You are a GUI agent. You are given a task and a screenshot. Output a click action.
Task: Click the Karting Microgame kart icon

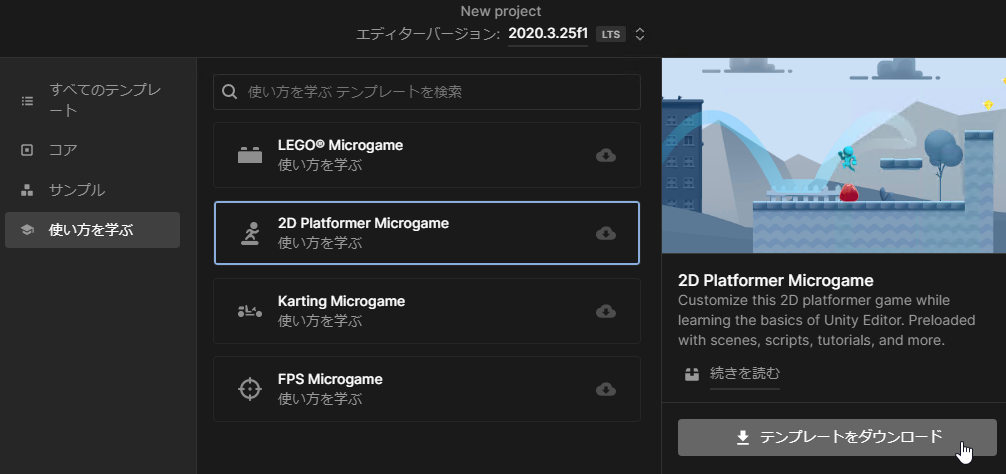(250, 312)
